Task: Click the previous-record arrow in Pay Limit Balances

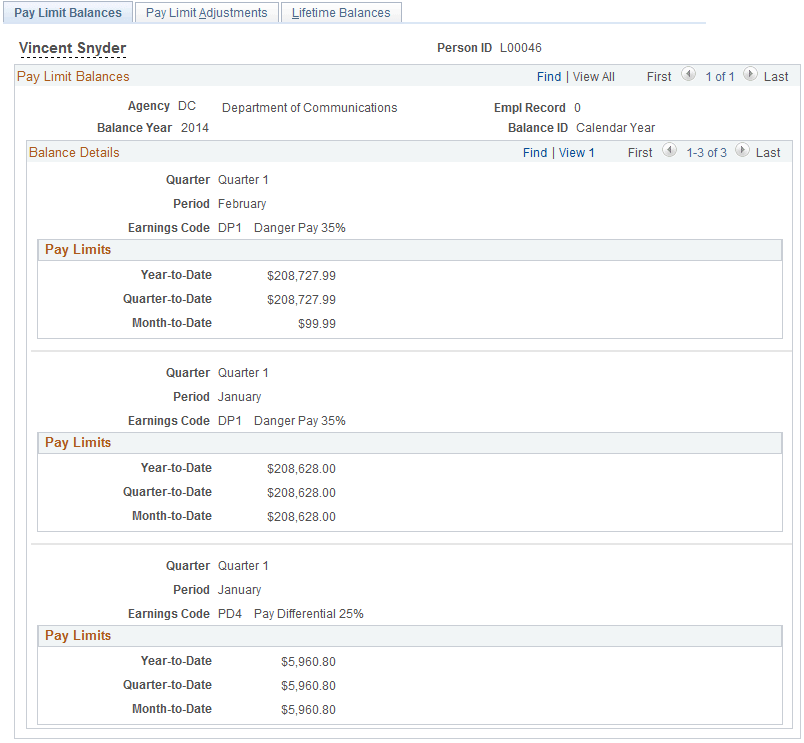Action: pyautogui.click(x=688, y=75)
